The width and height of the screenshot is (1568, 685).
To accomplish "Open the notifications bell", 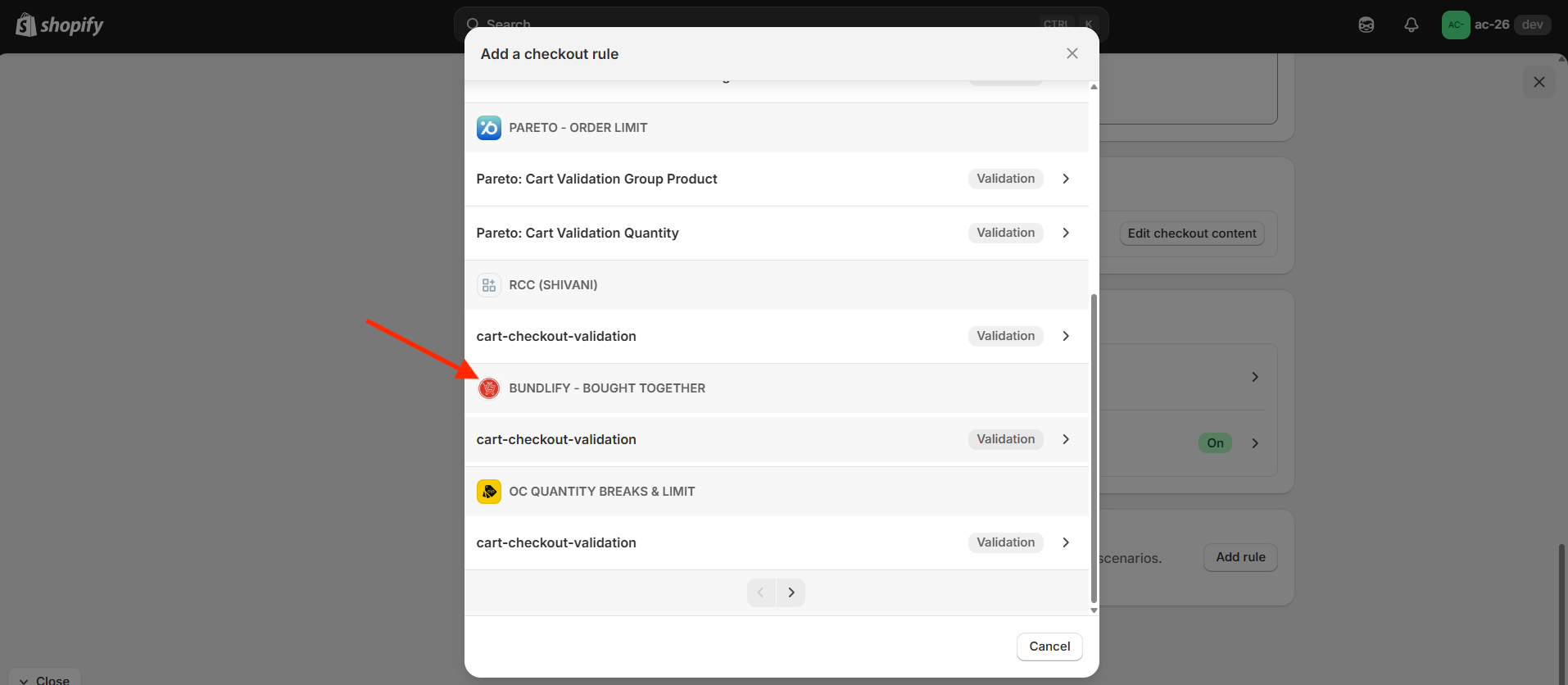I will (1411, 25).
